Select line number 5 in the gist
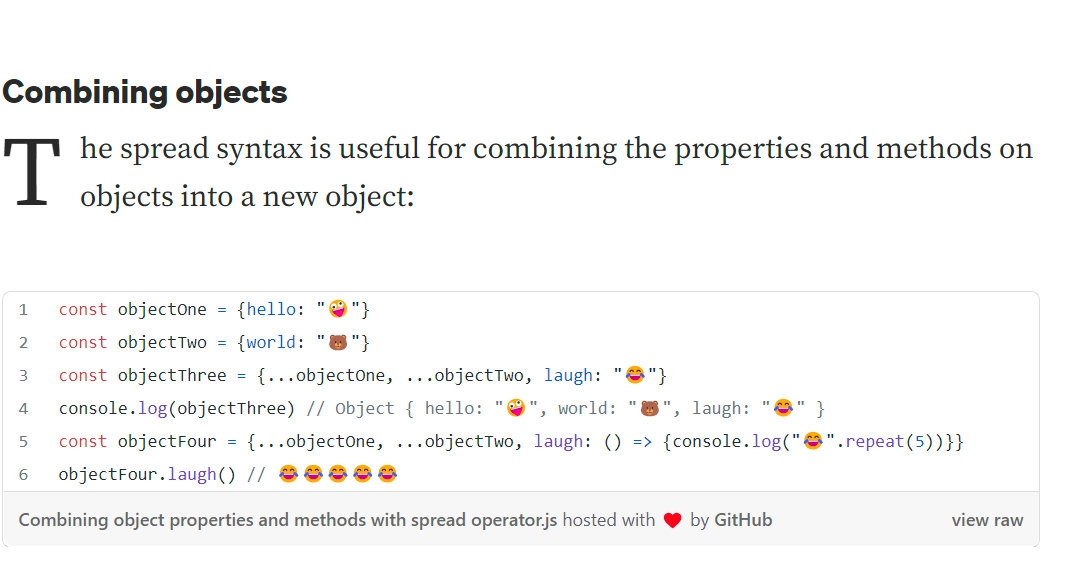 pos(23,441)
